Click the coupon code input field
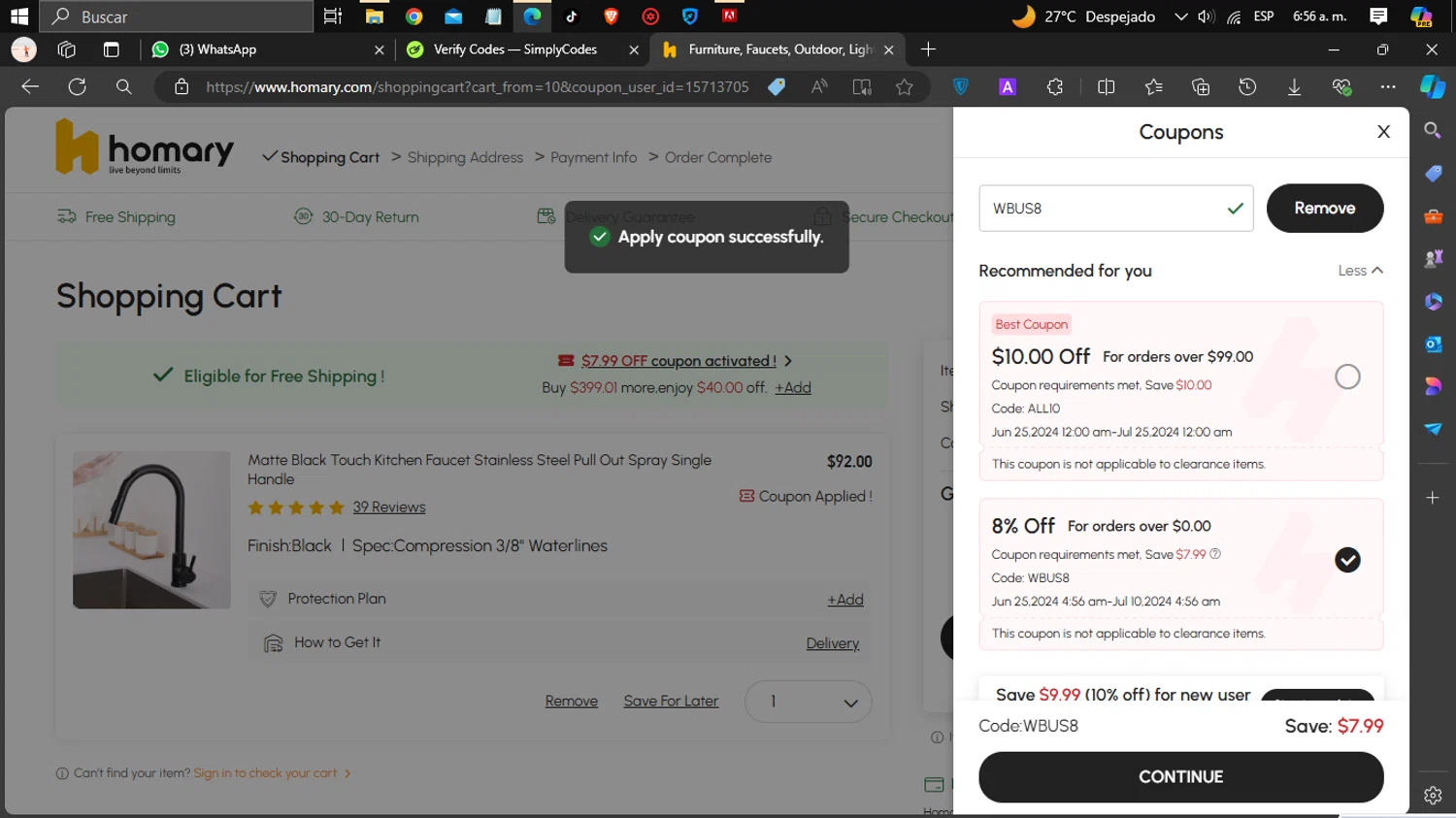Image resolution: width=1456 pixels, height=818 pixels. (1116, 208)
